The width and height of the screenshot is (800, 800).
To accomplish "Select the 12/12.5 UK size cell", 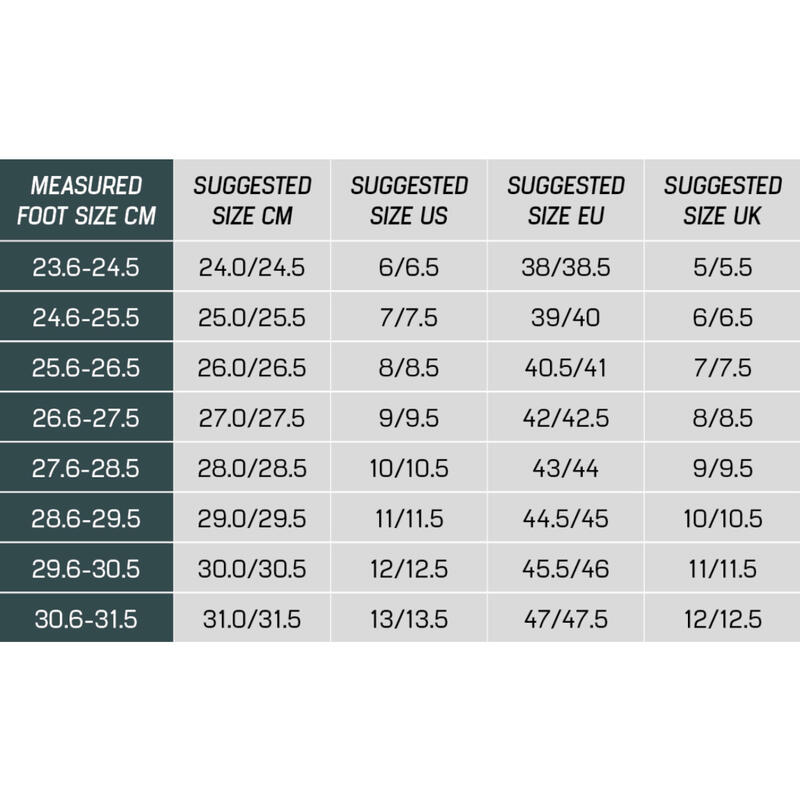I will (x=722, y=618).
